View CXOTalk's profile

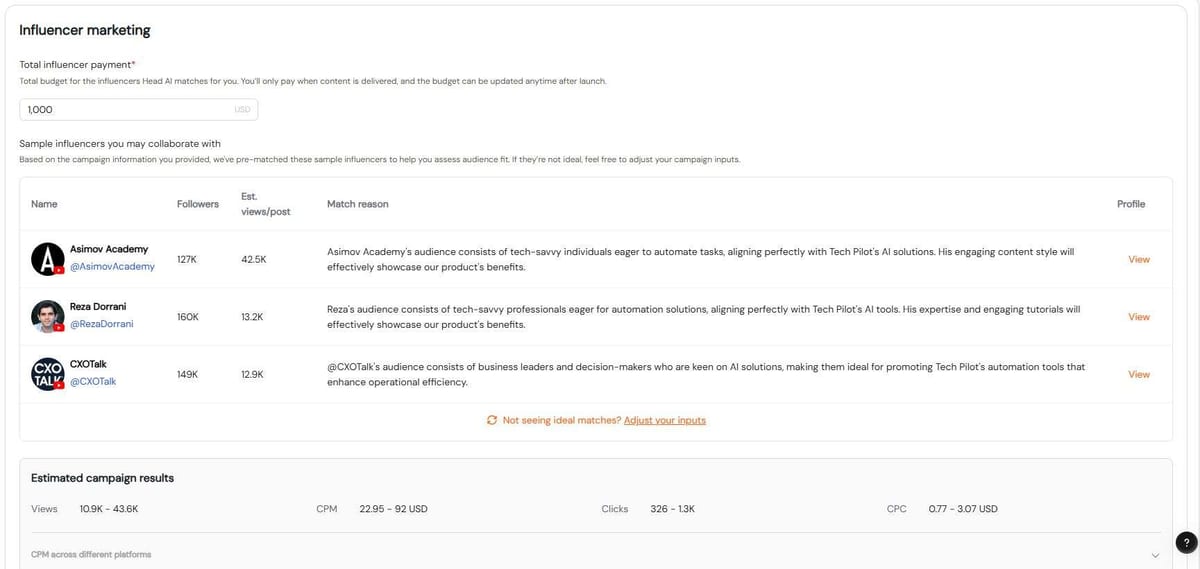pos(1139,375)
